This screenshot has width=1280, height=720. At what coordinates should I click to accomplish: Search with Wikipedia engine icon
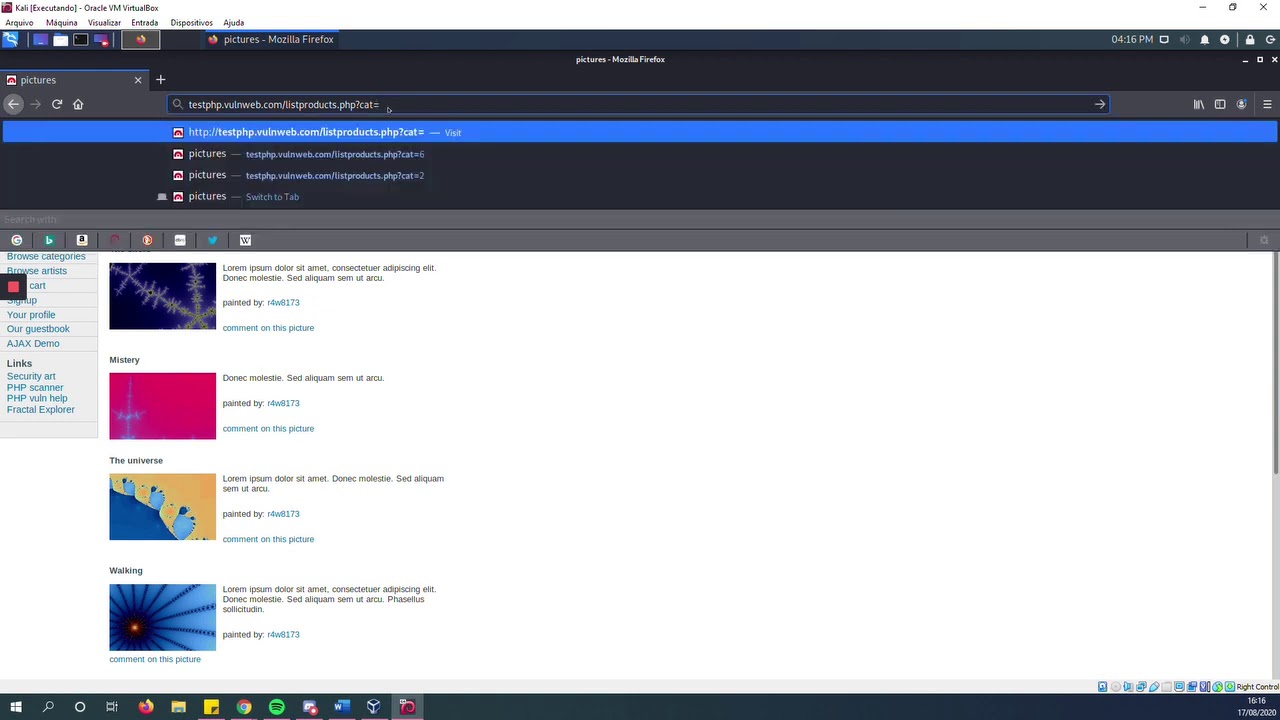coord(245,240)
